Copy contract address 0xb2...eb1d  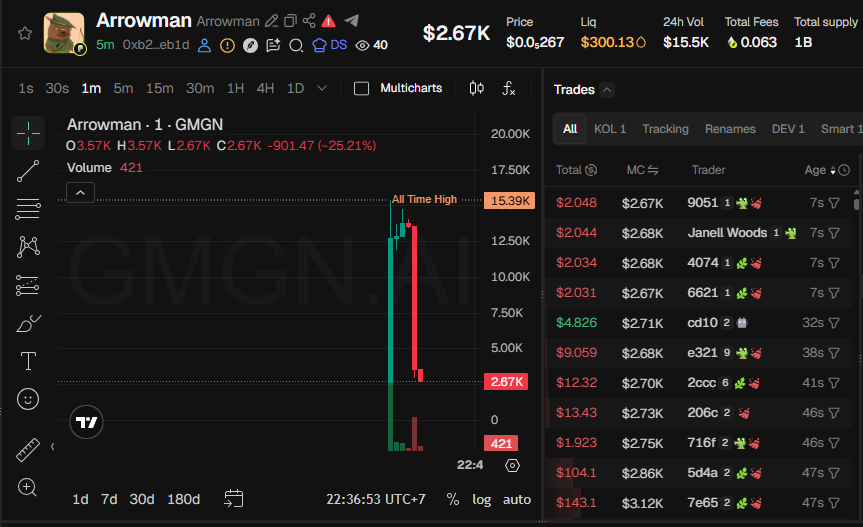156,45
